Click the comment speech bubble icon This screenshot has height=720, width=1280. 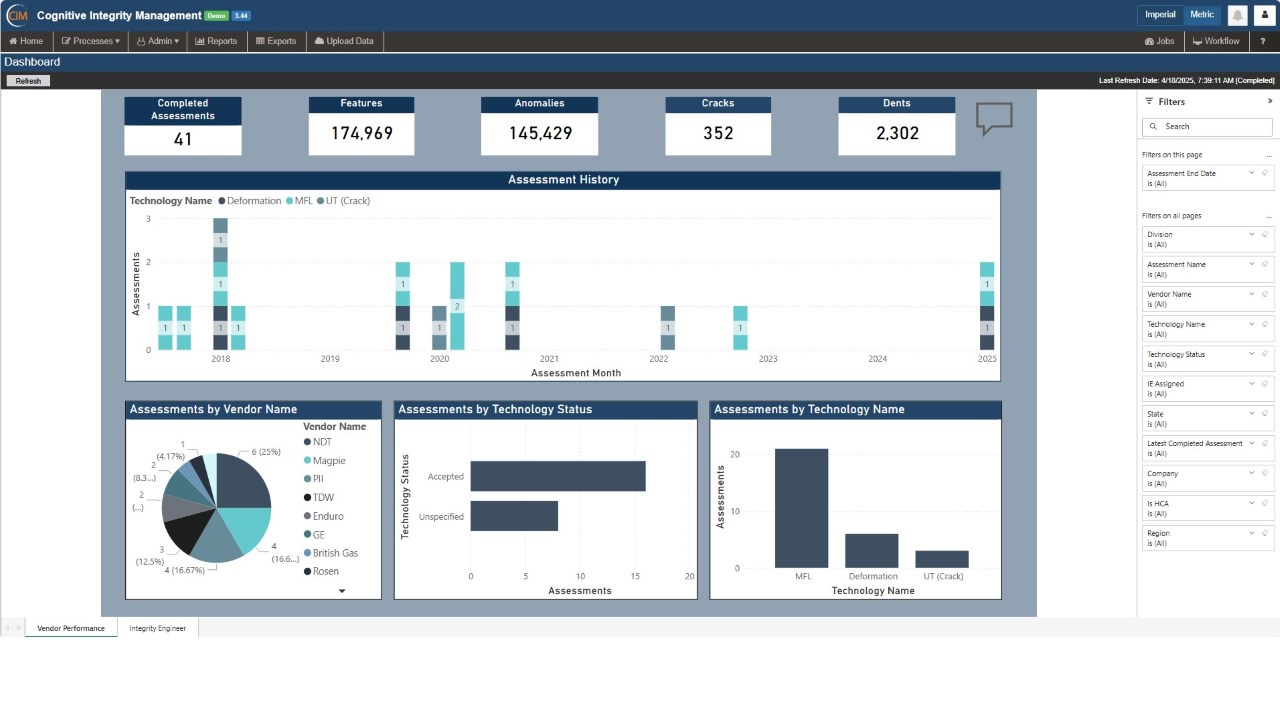pos(994,118)
